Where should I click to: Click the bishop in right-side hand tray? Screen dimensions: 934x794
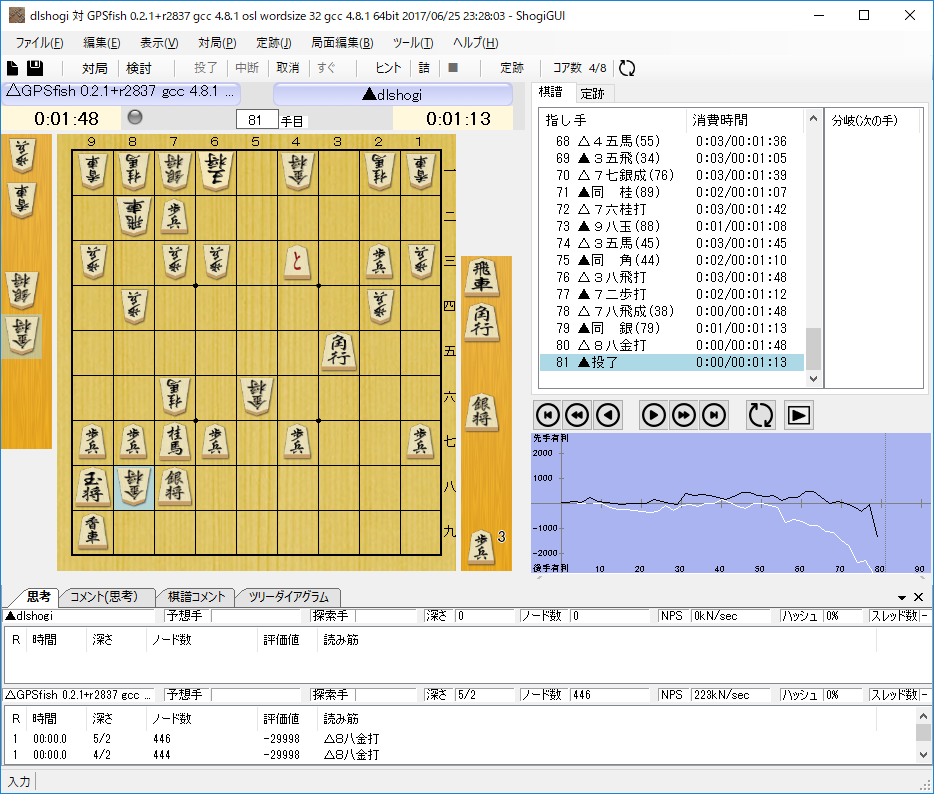click(482, 322)
